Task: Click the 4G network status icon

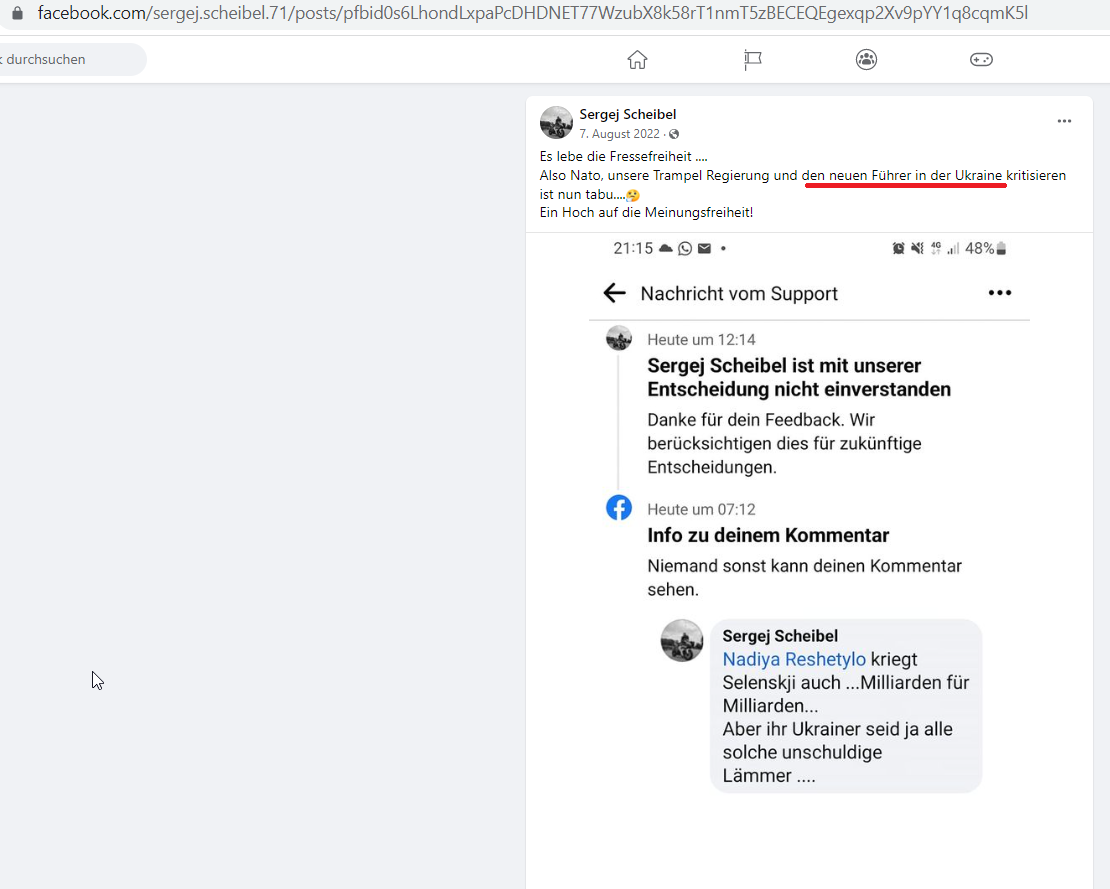Action: 936,248
